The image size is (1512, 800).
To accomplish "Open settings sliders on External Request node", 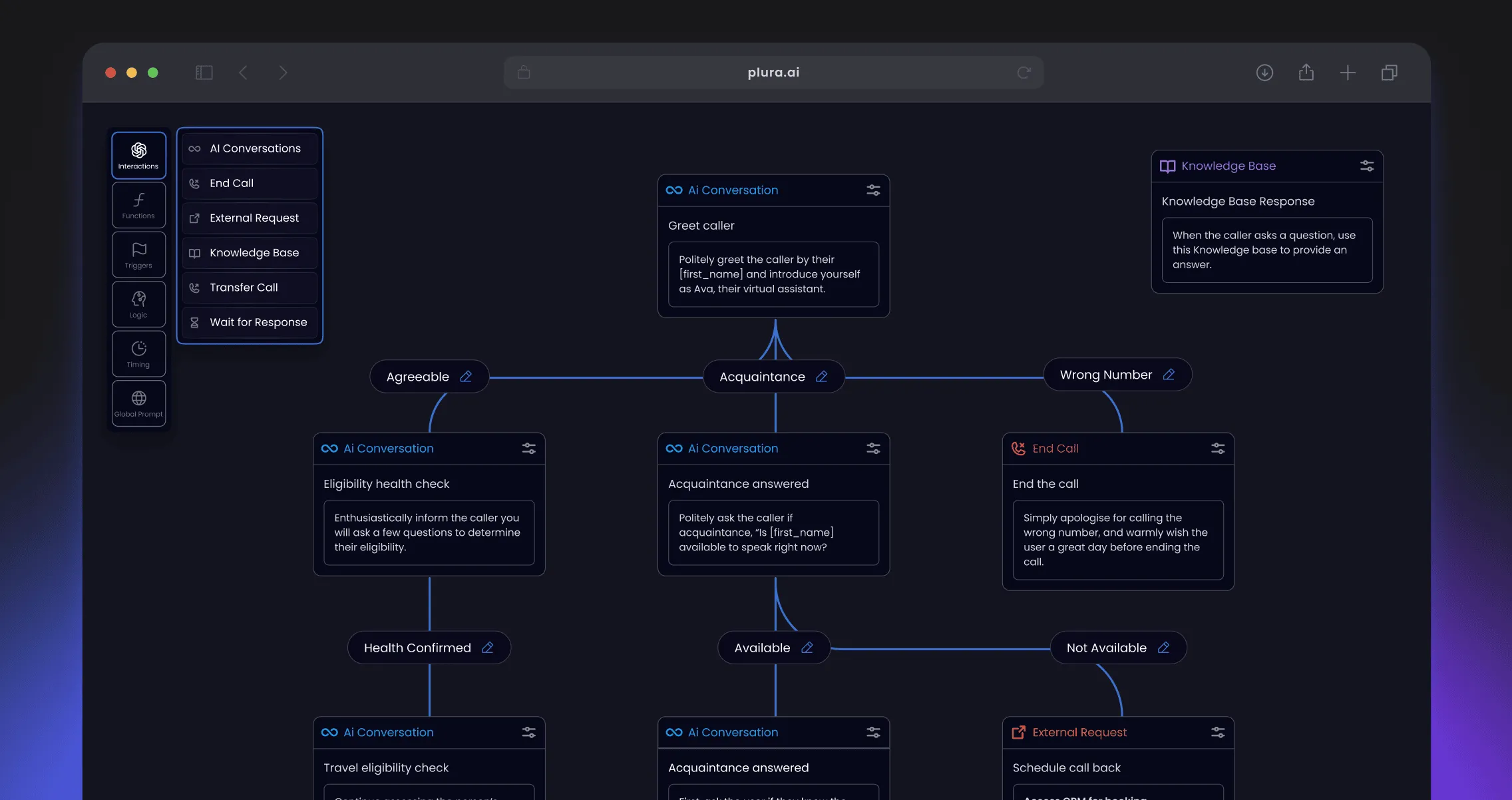I will [1218, 732].
